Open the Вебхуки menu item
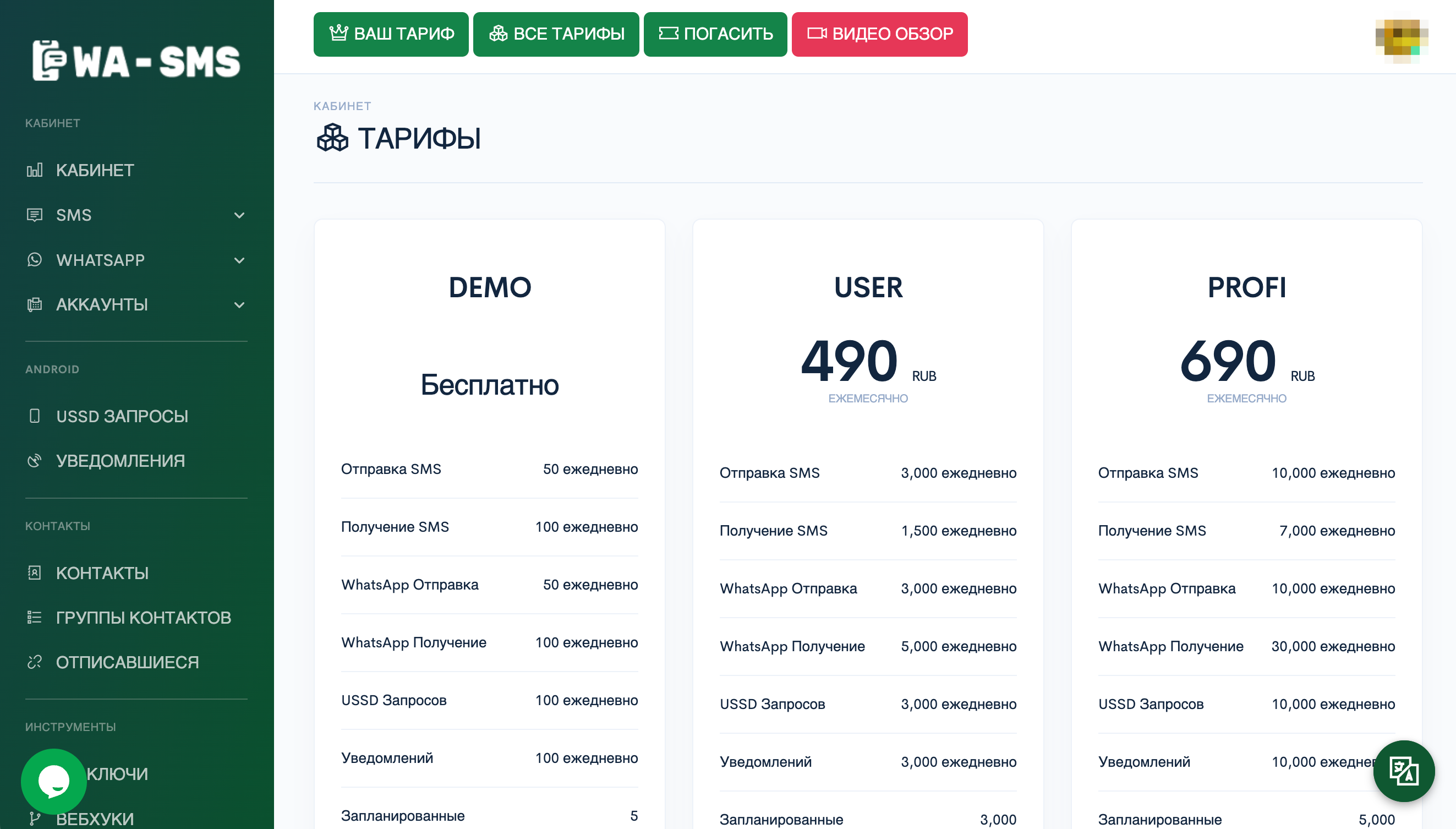This screenshot has height=829, width=1456. (95, 819)
